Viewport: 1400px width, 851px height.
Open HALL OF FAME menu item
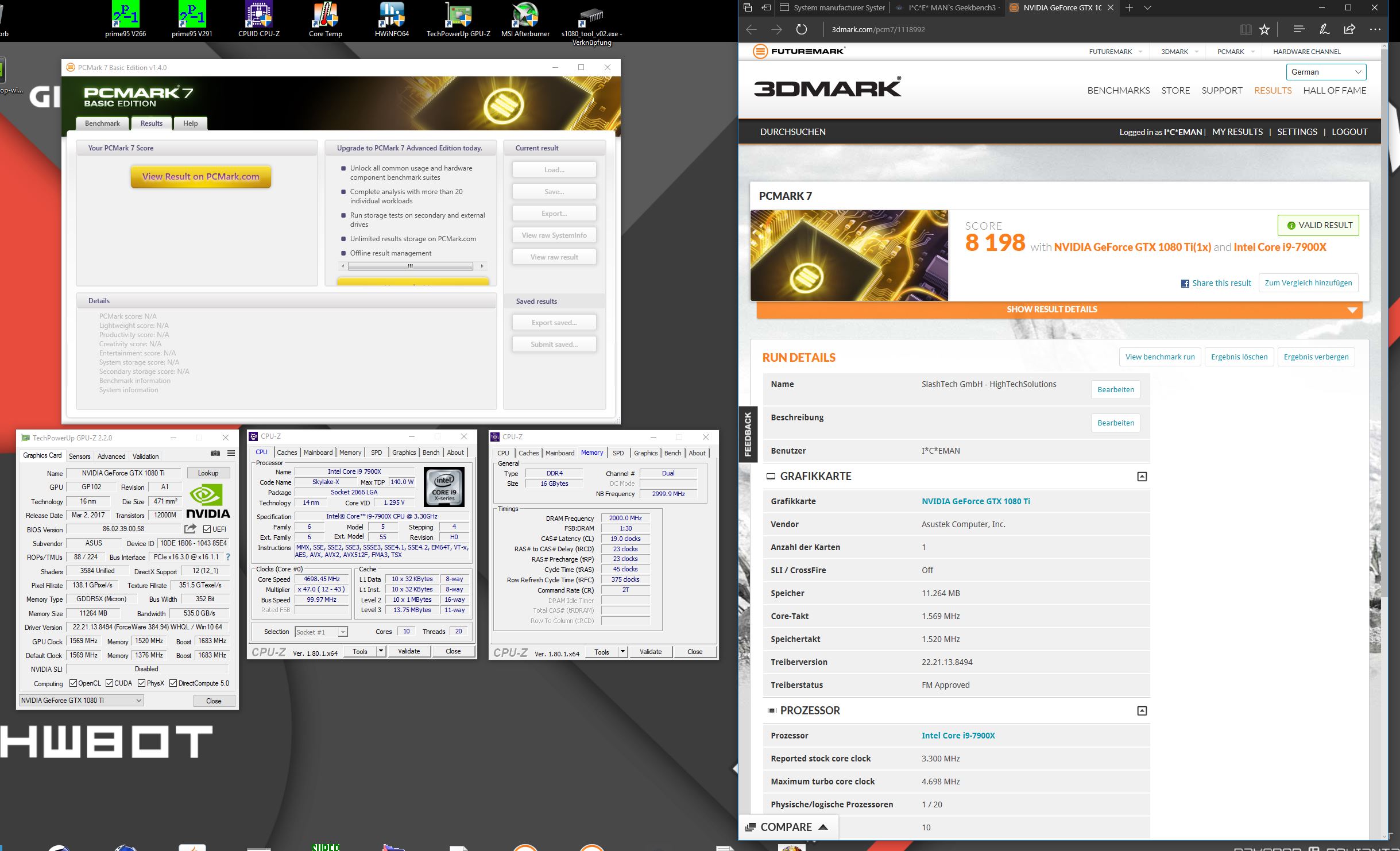tap(1335, 90)
